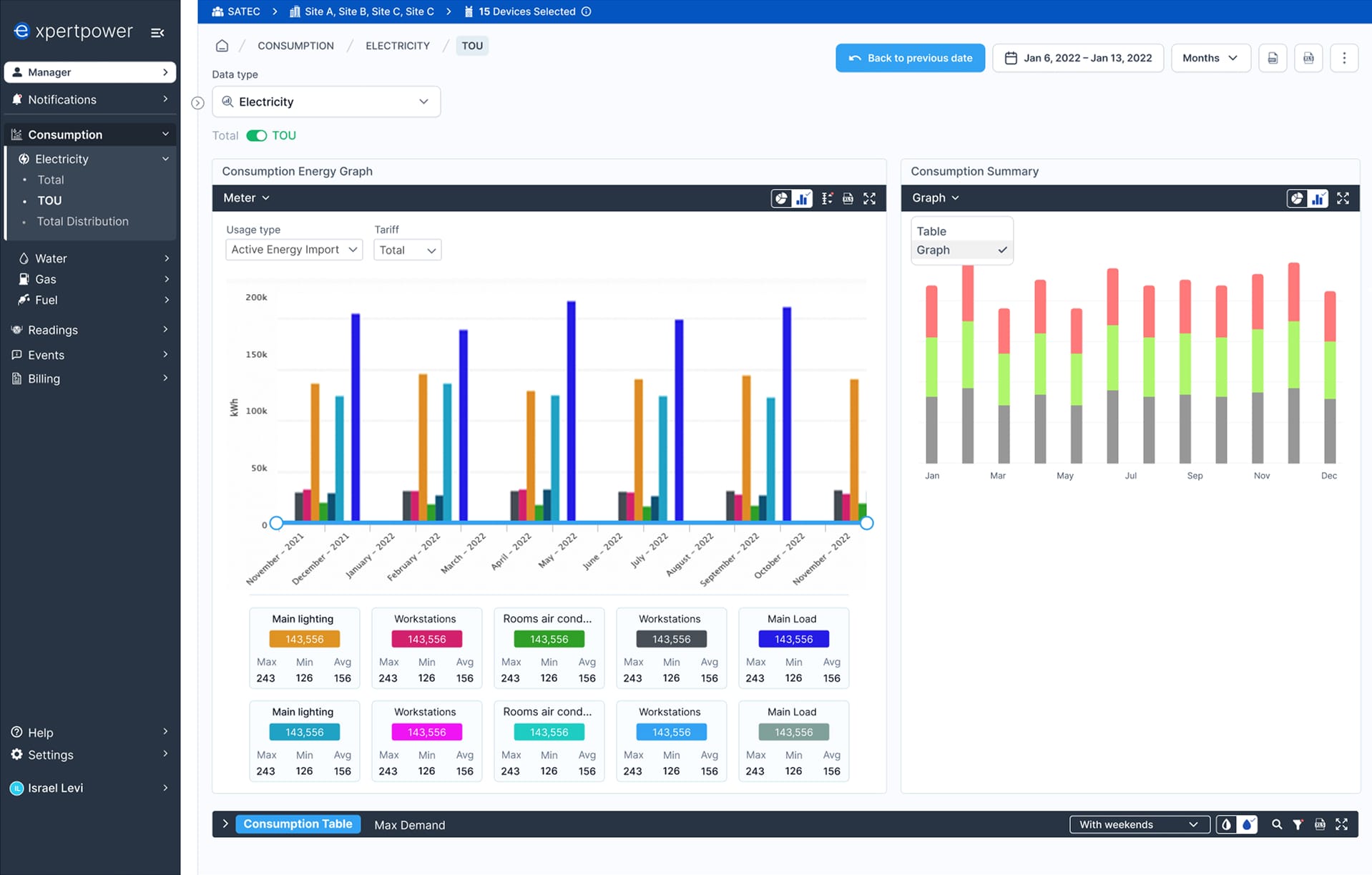Export Consumption Energy Graph to XLS
The width and height of the screenshot is (1372, 875).
pos(848,198)
